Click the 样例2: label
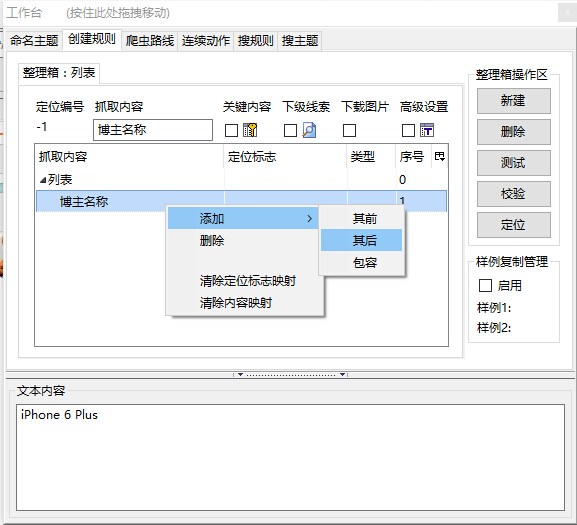 (x=494, y=327)
